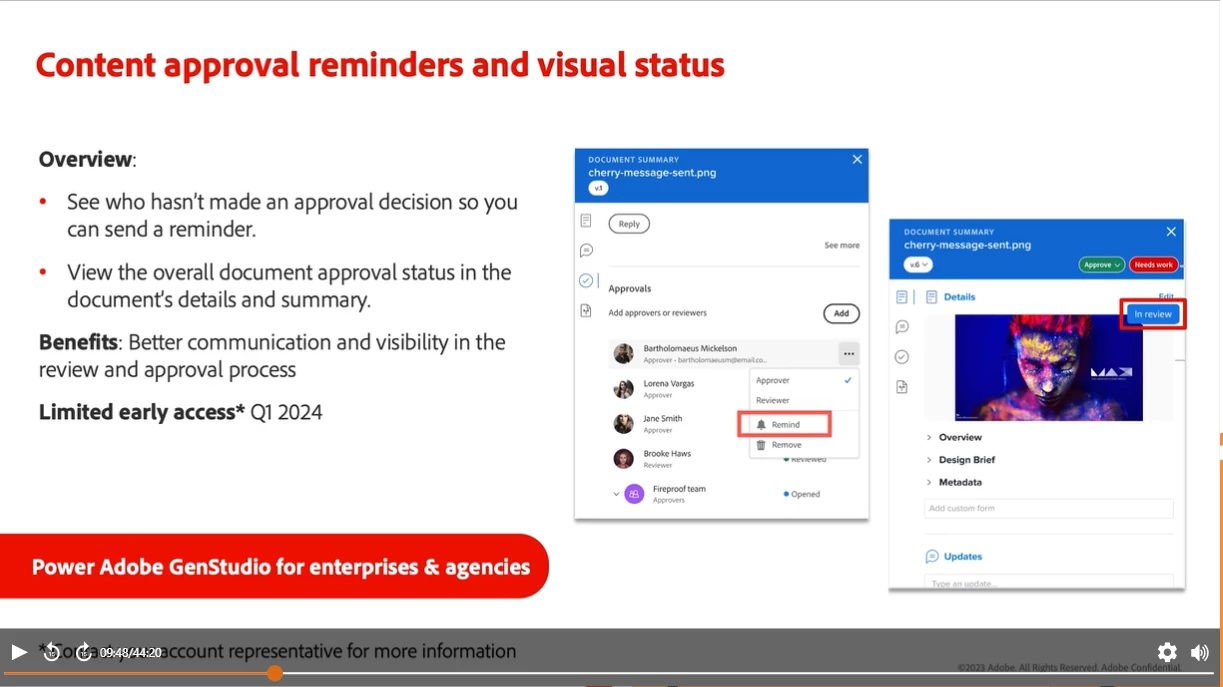Open document icon at bottom of right sidebar
This screenshot has height=687, width=1223.
pos(902,387)
